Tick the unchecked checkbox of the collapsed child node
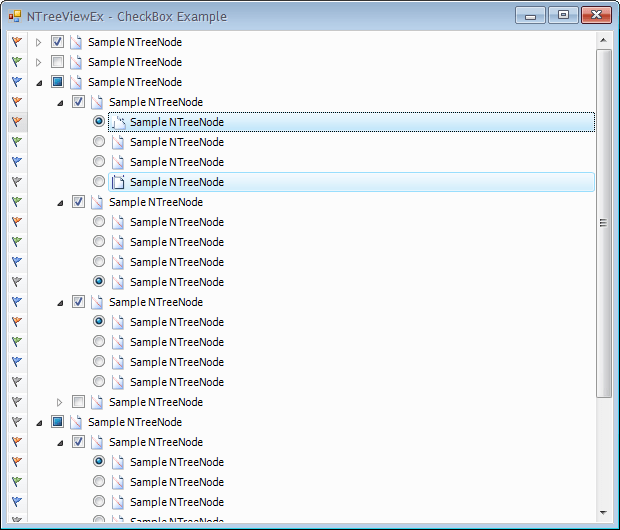The image size is (620, 530). click(x=78, y=402)
